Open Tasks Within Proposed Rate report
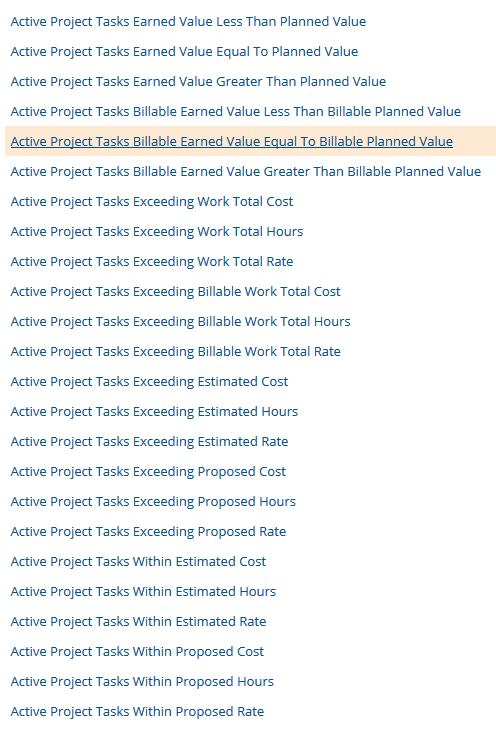The height and width of the screenshot is (741, 496). pos(137,712)
